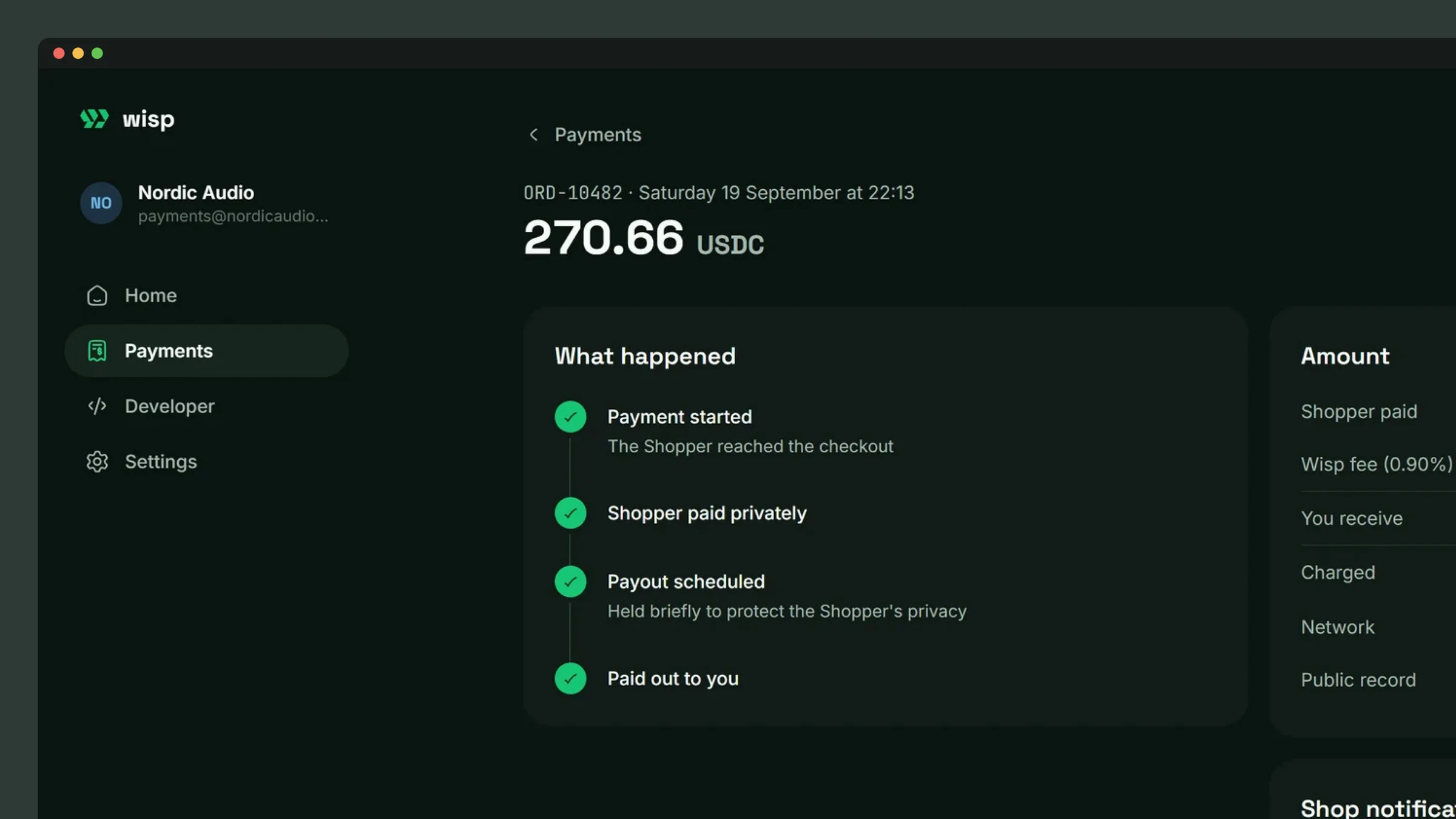Go back via the Payments breadcrumb link
The height and width of the screenshot is (819, 1456).
click(598, 135)
